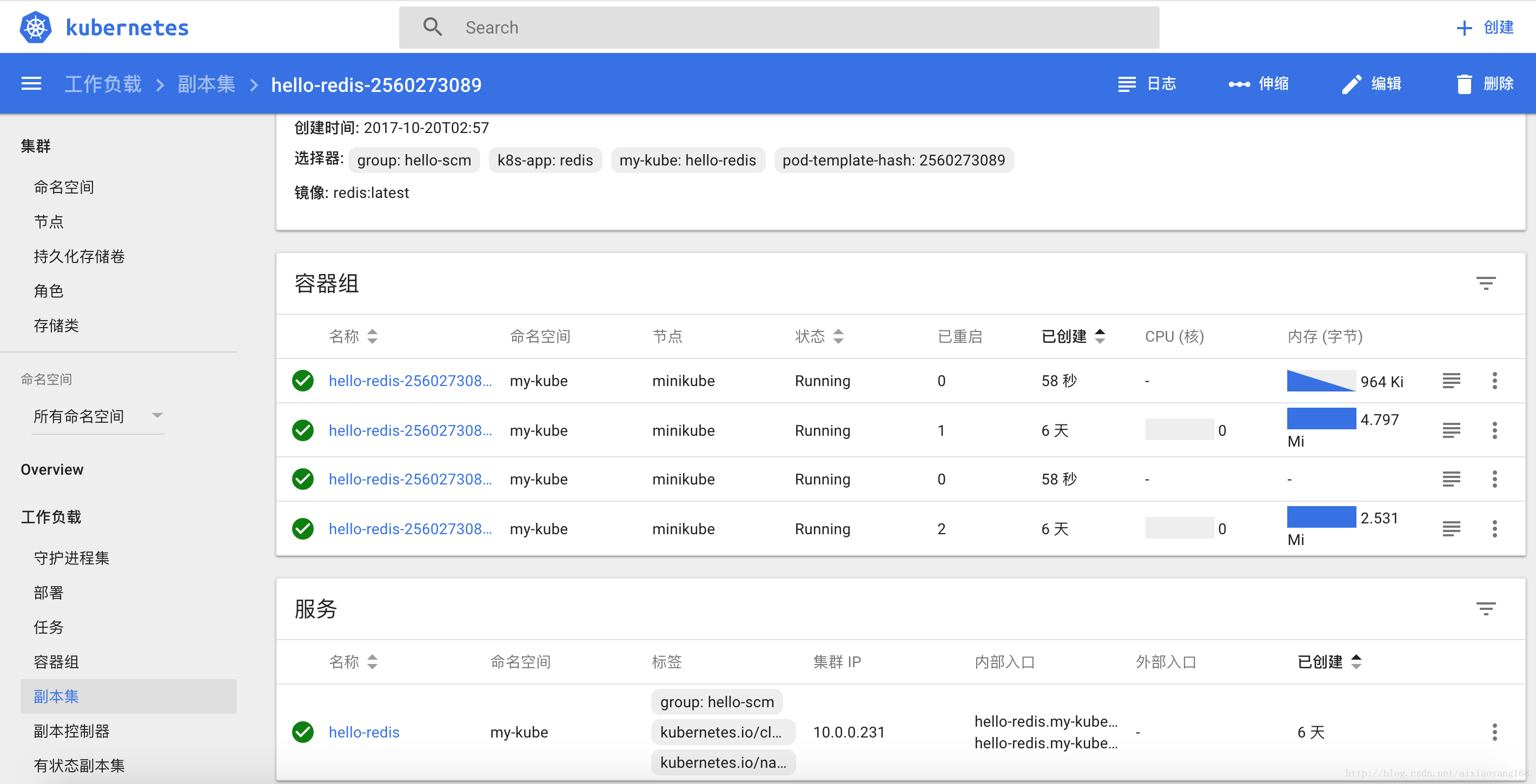The image size is (1536, 784).
Task: Click into the Search input field
Action: (656, 27)
